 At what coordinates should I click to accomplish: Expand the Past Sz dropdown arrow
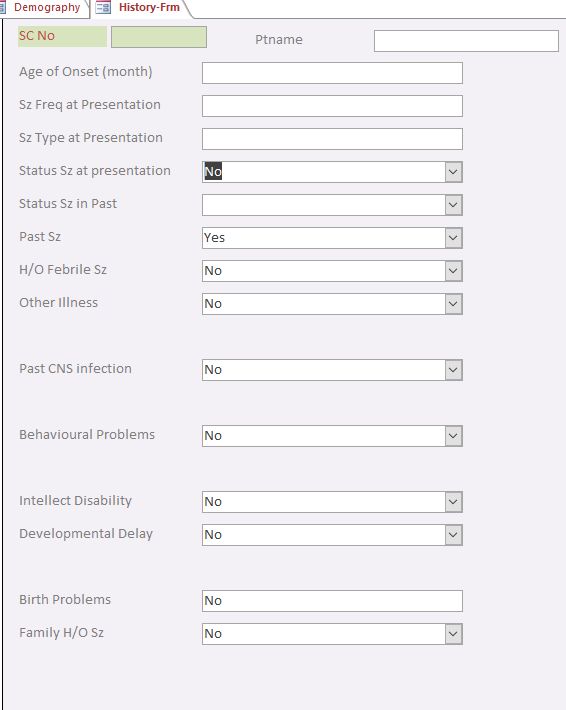tap(453, 238)
